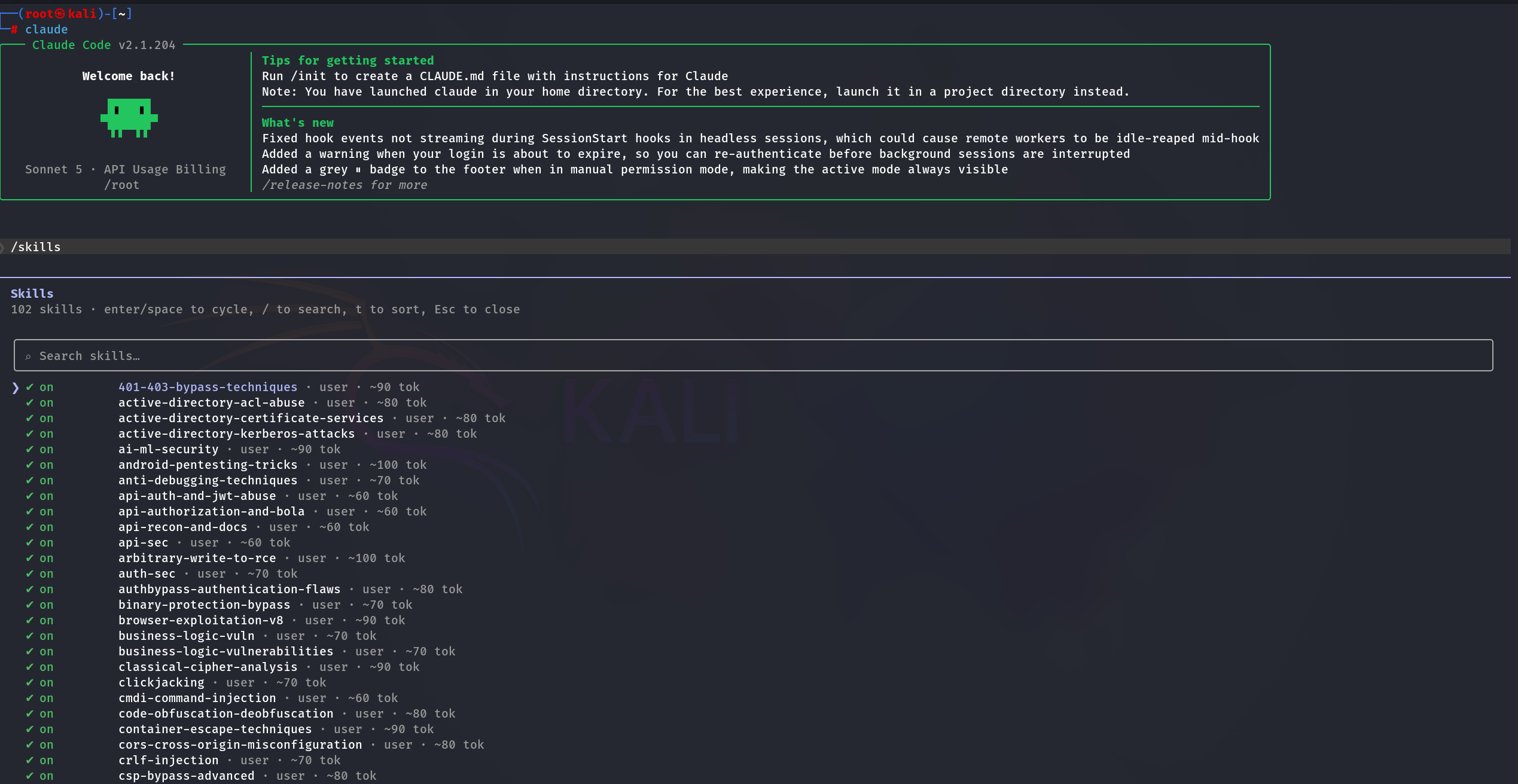Select the api-sec skill name
The width and height of the screenshot is (1518, 784).
coord(143,543)
